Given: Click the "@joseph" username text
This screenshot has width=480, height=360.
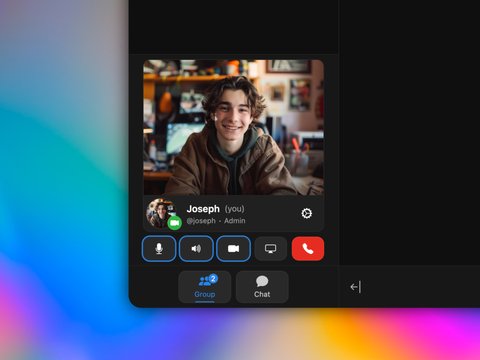Looking at the screenshot, I should [201, 221].
